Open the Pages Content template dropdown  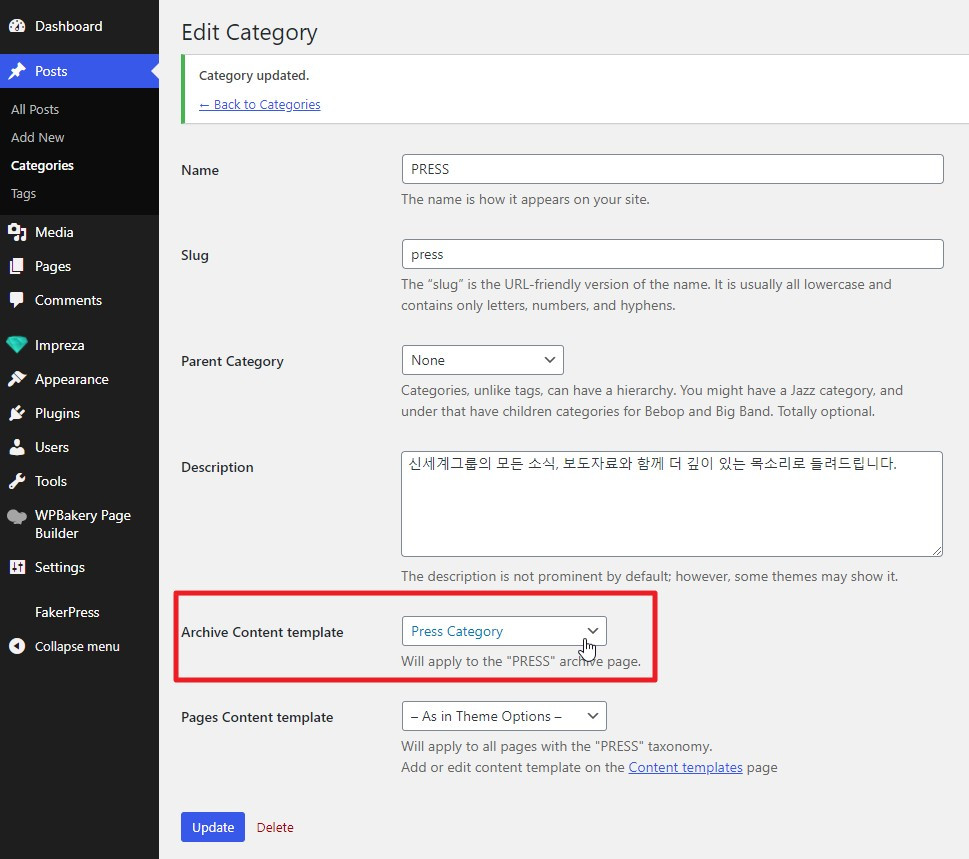click(504, 716)
